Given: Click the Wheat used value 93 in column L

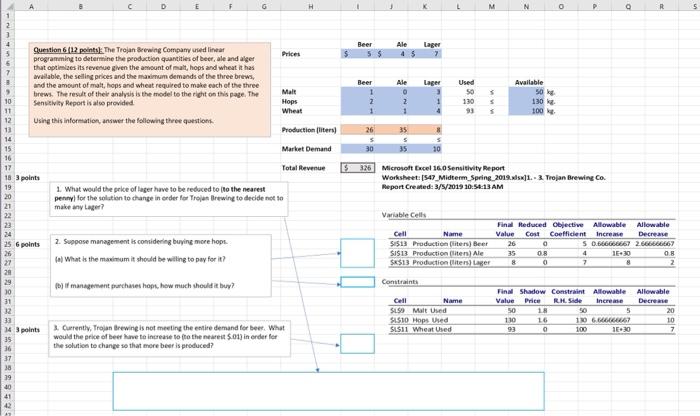Looking at the screenshot, I should 470,111.
